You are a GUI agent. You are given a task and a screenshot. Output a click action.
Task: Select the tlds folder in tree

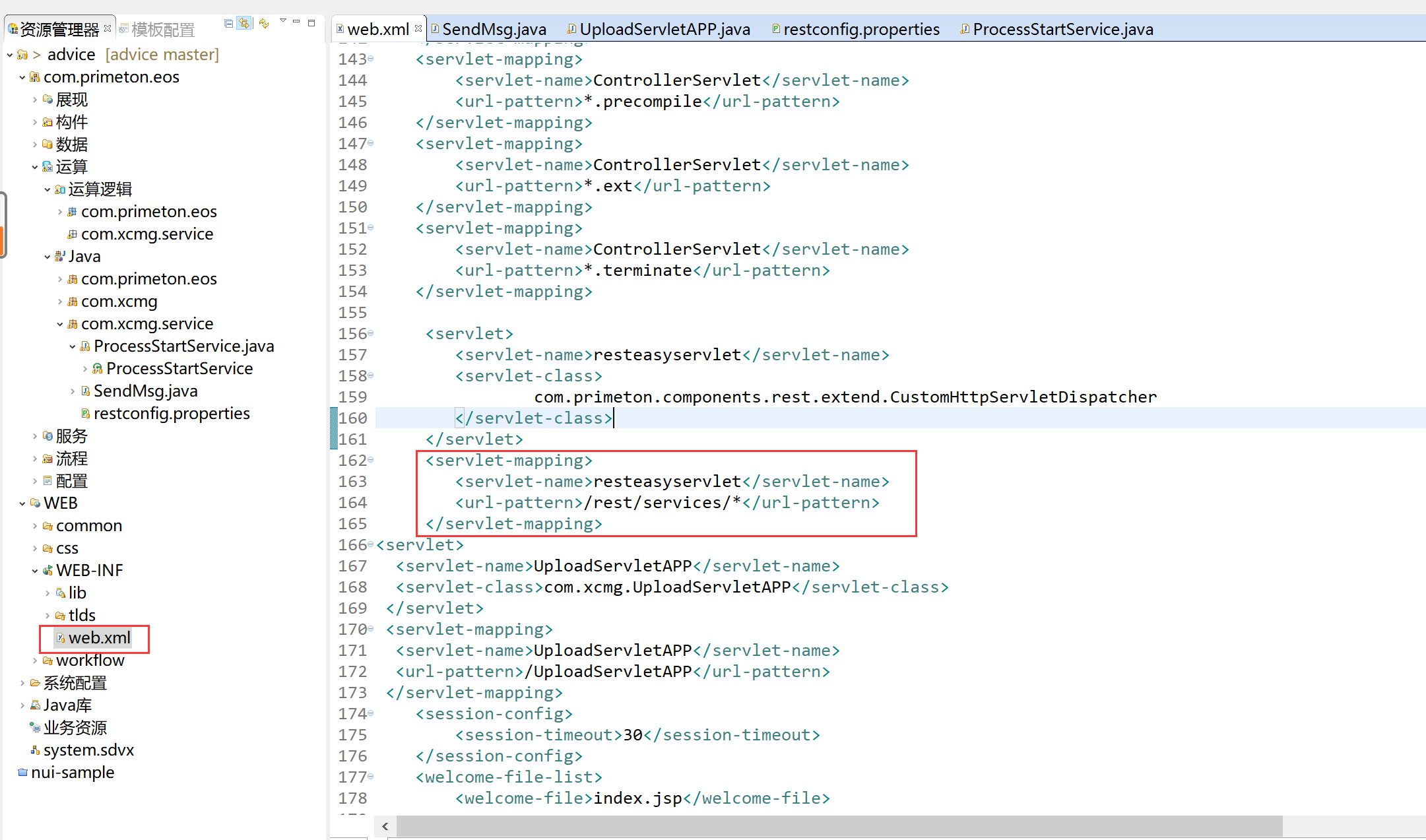click(82, 616)
